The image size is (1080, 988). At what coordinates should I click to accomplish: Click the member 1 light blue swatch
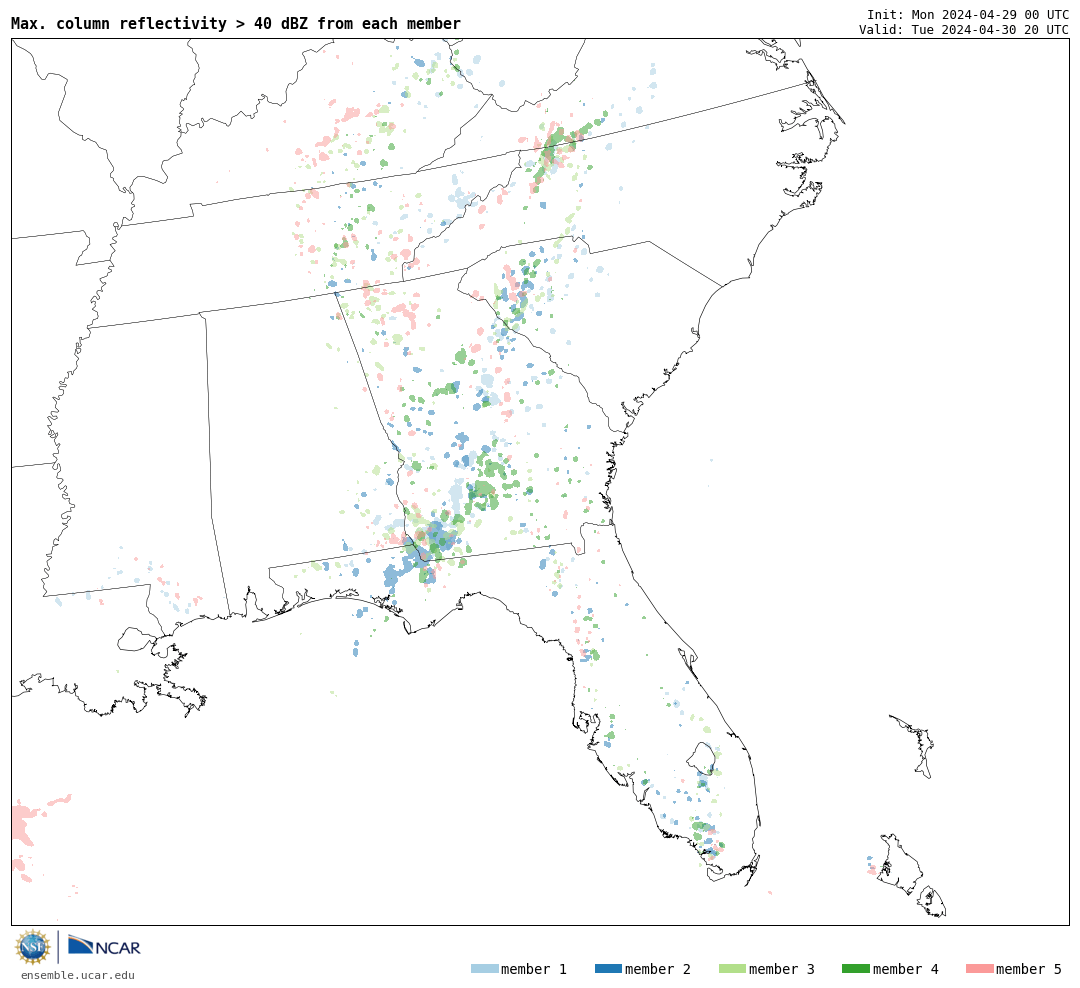coord(484,969)
